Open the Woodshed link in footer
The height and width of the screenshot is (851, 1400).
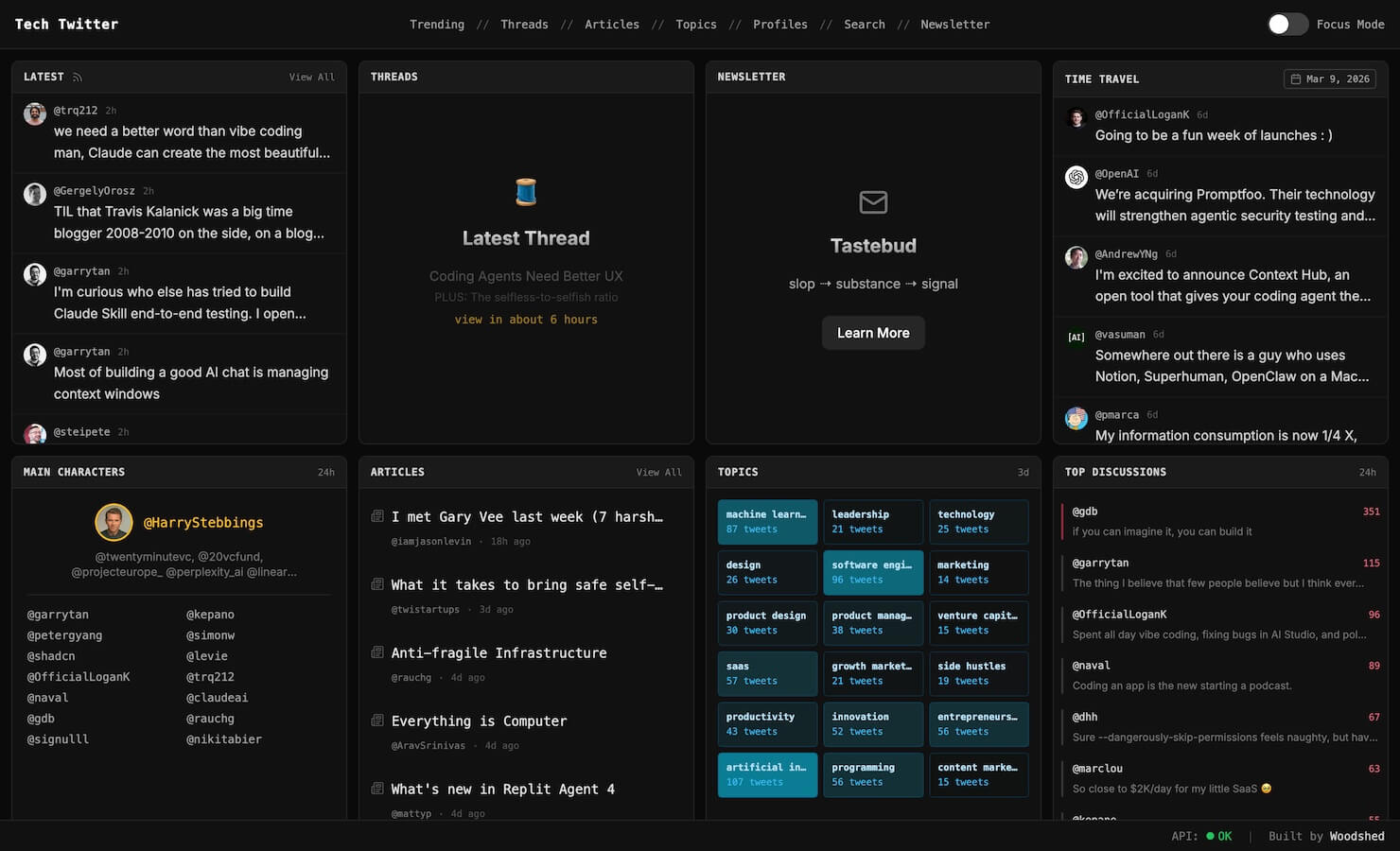coord(1356,836)
